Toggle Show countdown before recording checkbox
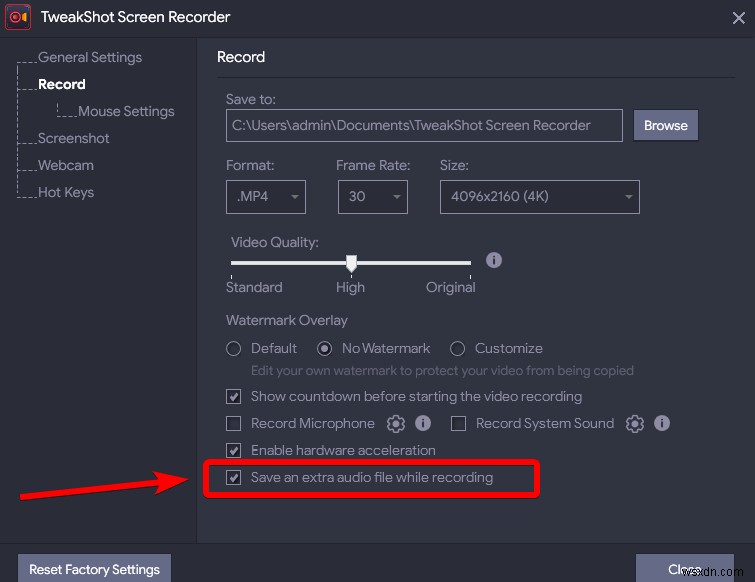The height and width of the screenshot is (582, 755). (x=234, y=397)
